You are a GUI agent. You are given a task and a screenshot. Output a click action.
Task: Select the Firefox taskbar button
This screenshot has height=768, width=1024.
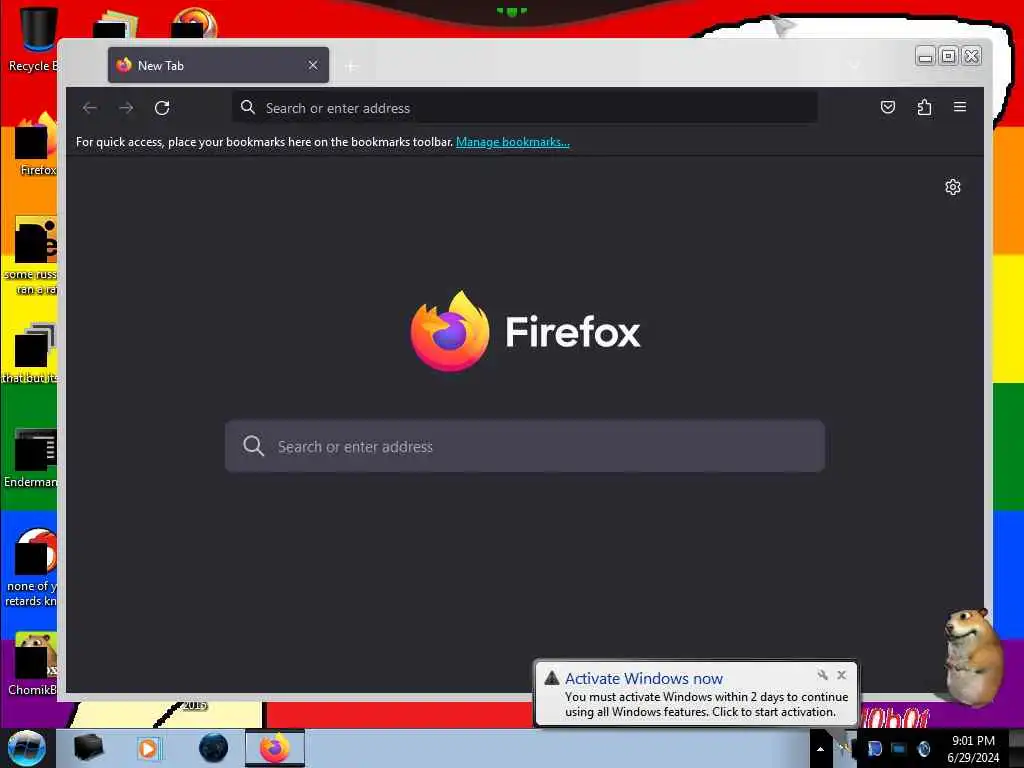tap(275, 748)
